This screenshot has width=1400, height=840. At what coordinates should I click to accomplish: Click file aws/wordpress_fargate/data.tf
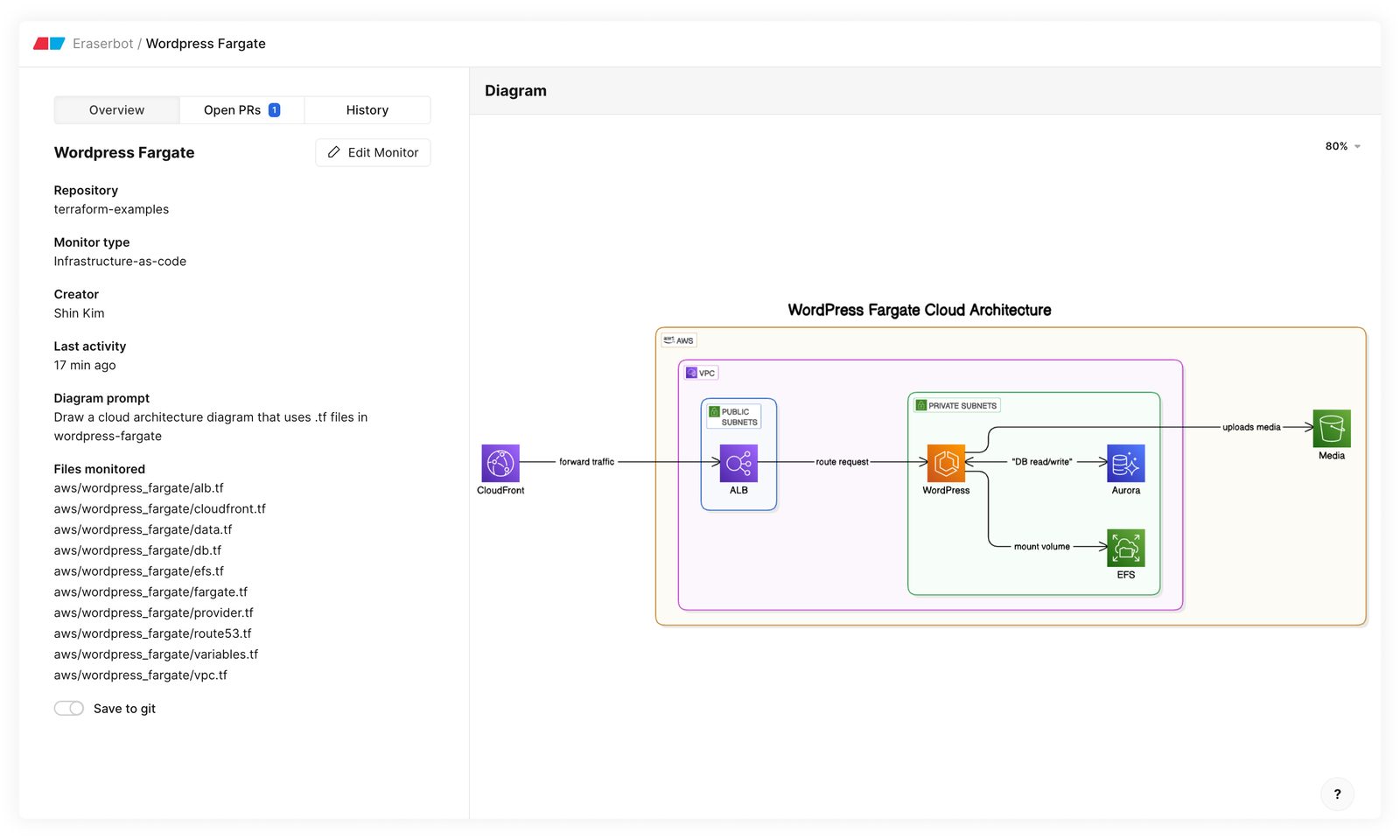(143, 530)
